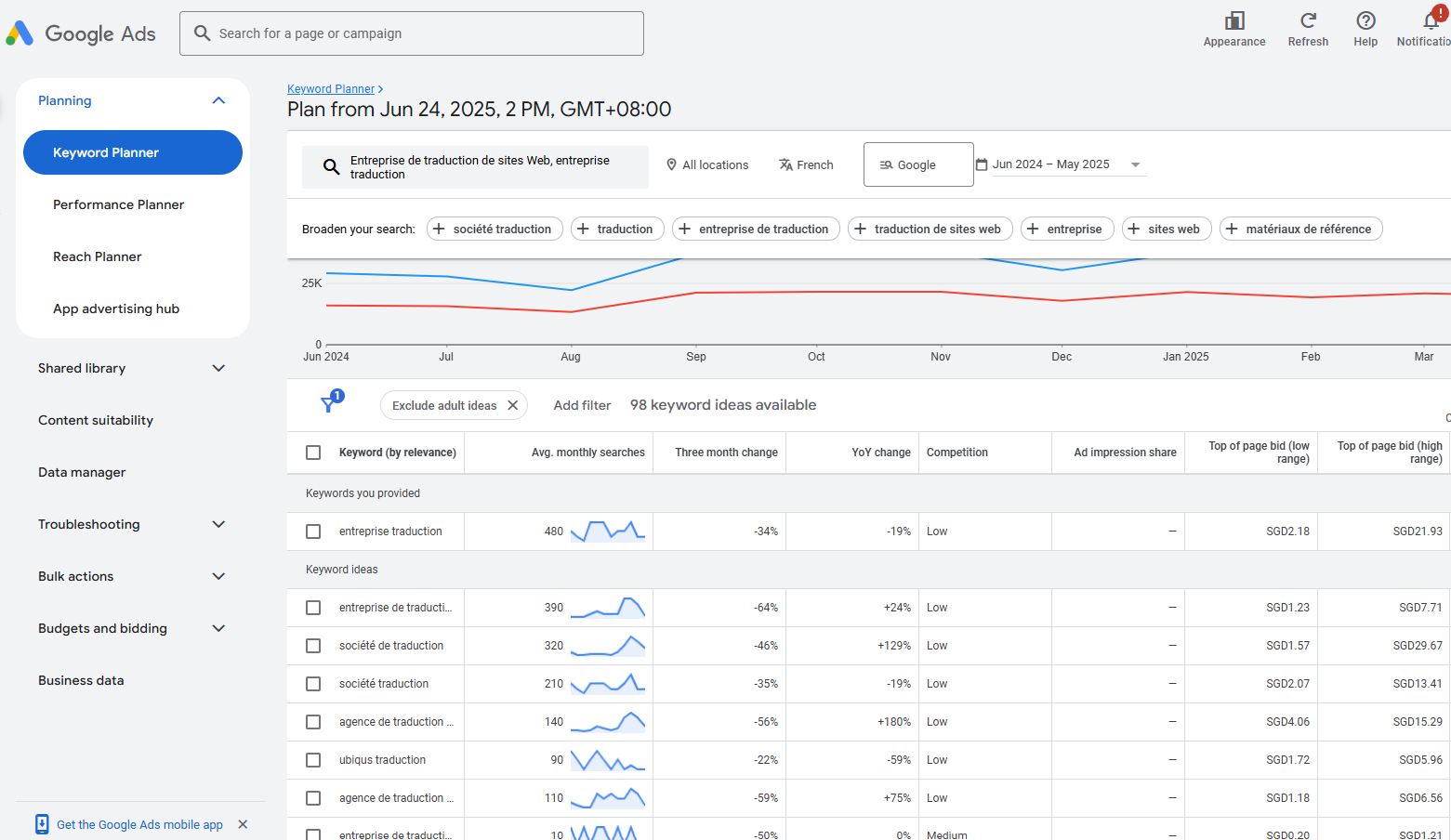Click the Keyword Planner breadcrumb link

click(x=330, y=89)
